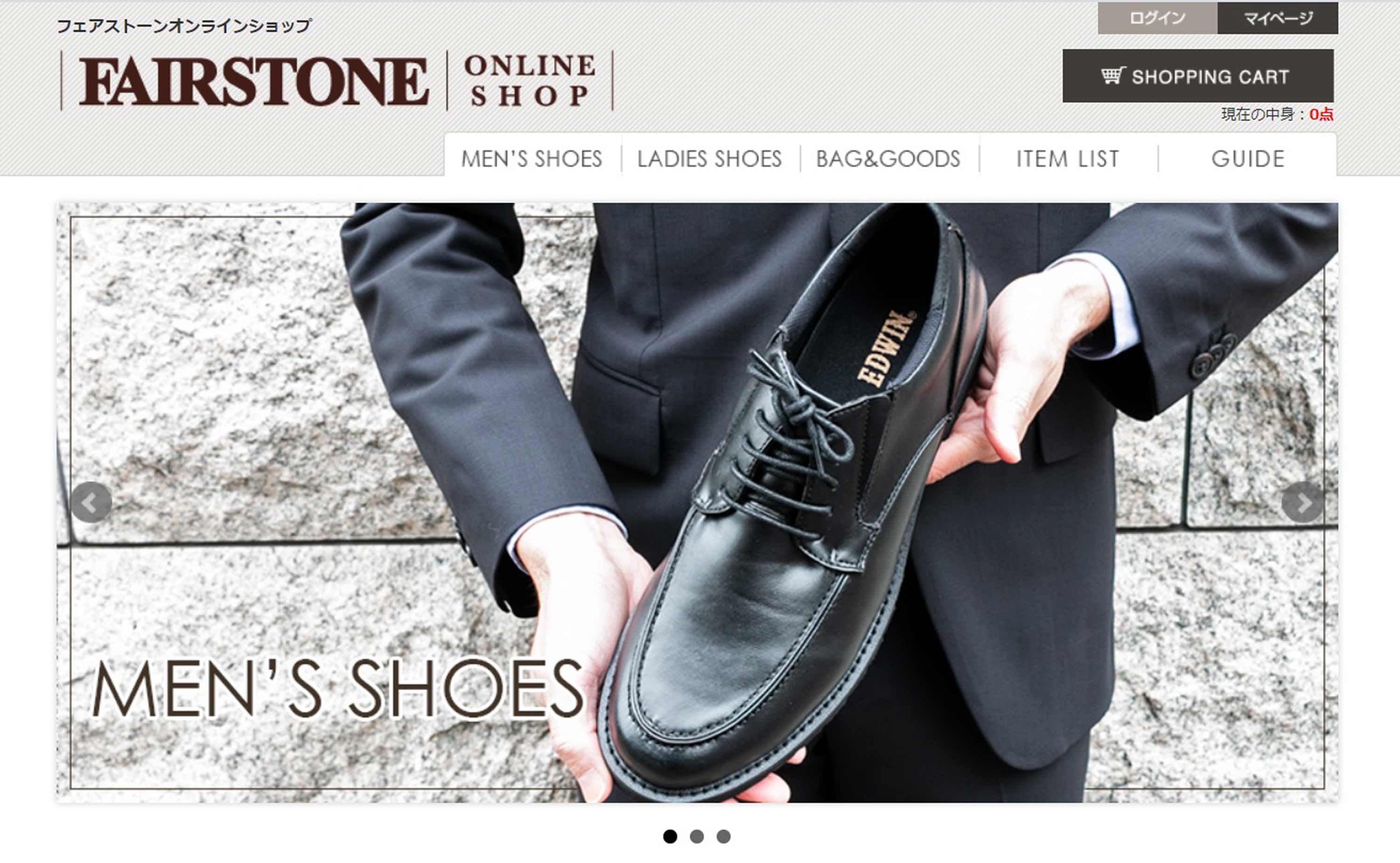Open マイページ my page button

click(x=1278, y=18)
